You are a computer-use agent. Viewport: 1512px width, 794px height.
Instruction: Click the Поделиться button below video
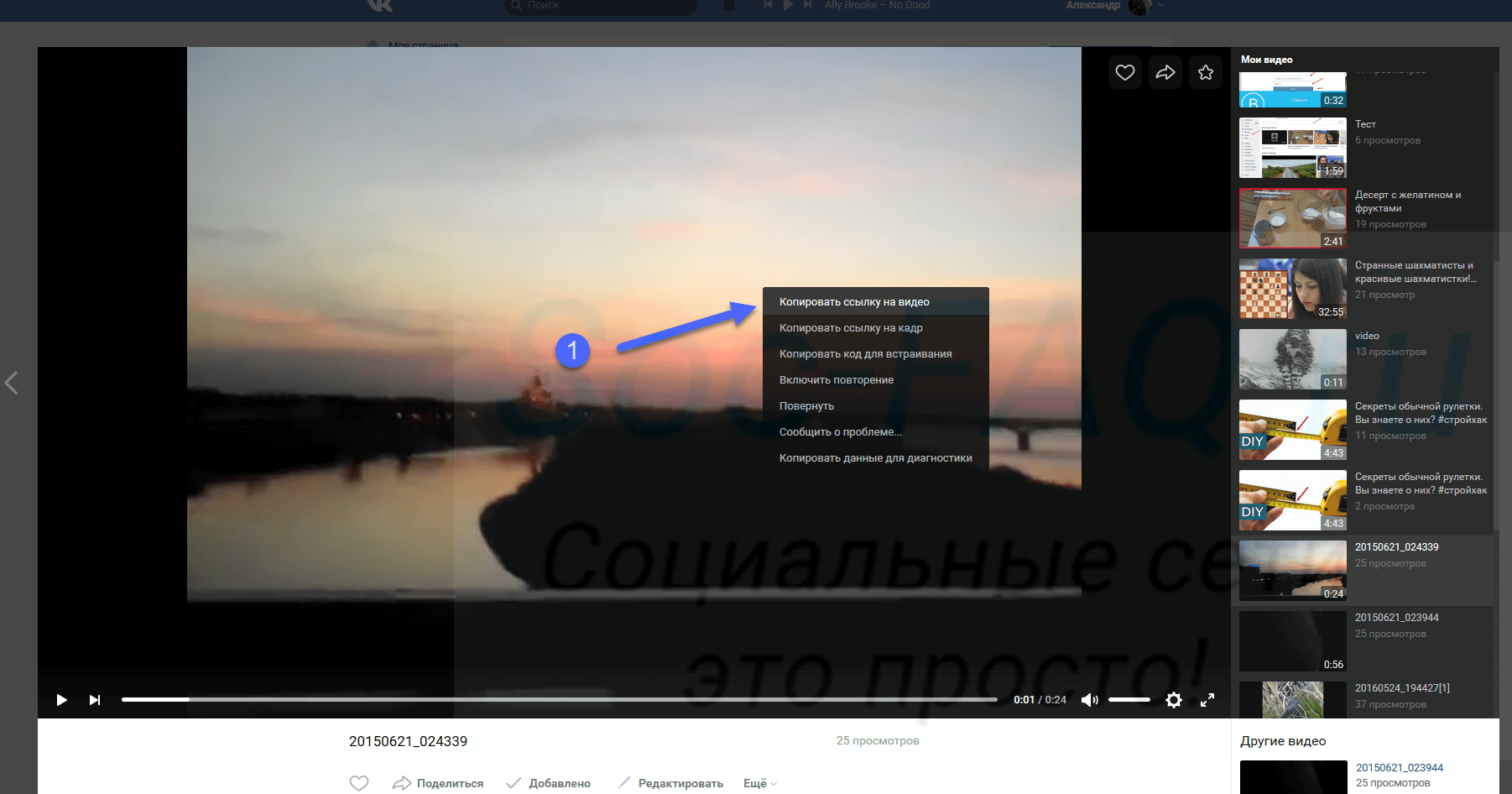click(x=438, y=783)
